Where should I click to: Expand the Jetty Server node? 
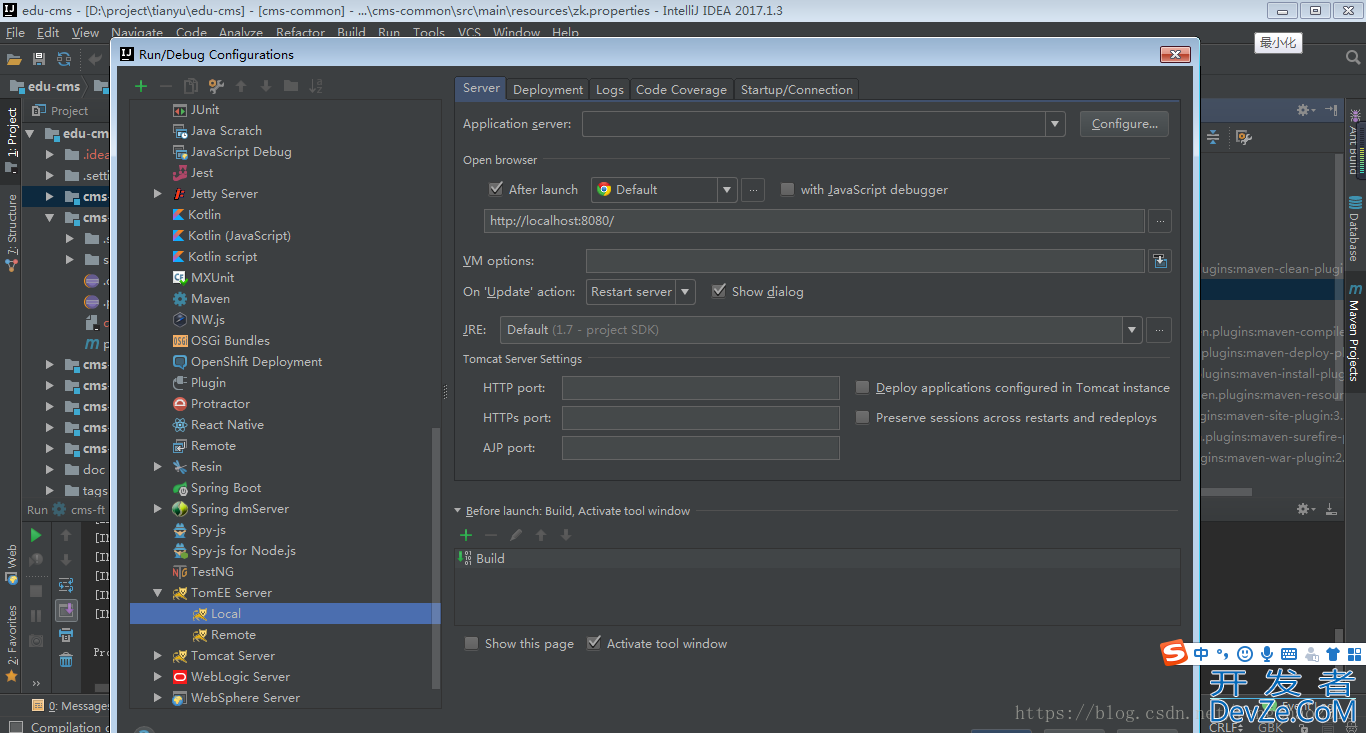coord(158,194)
